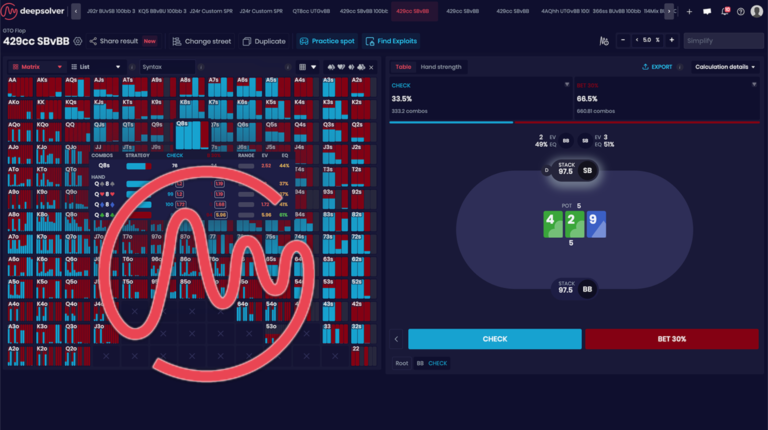Open the chat messages icon
The height and width of the screenshot is (430, 768).
coord(707,11)
